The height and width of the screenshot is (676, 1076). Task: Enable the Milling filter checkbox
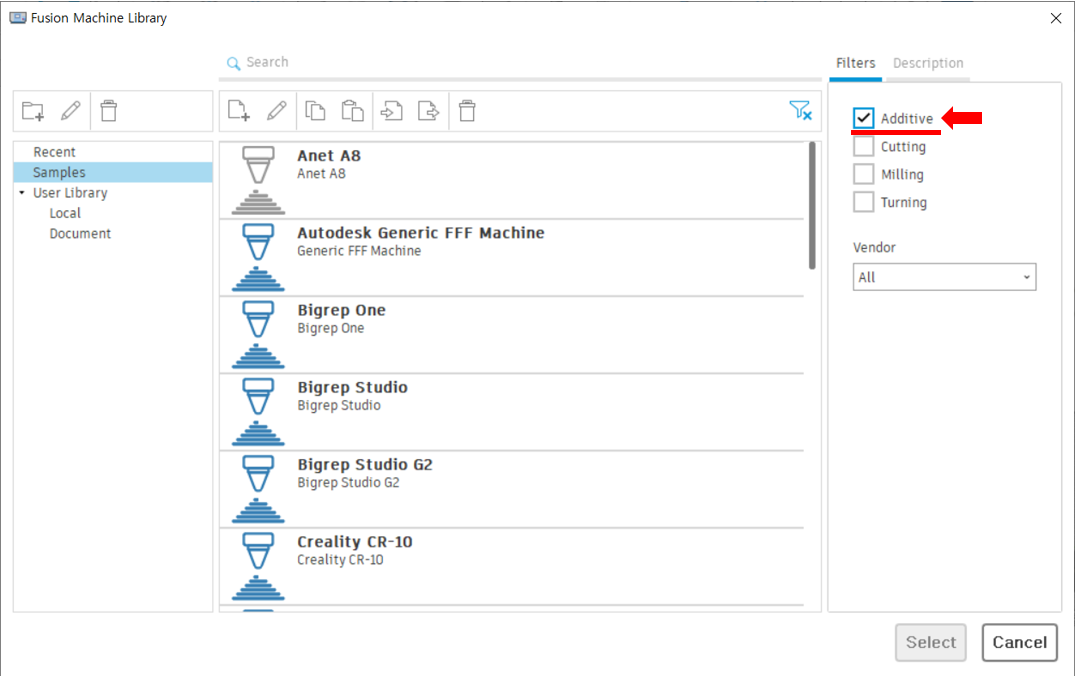click(x=863, y=174)
